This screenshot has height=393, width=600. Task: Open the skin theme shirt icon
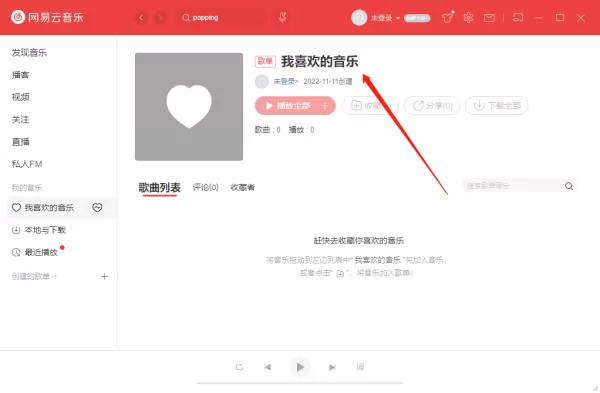tap(448, 18)
